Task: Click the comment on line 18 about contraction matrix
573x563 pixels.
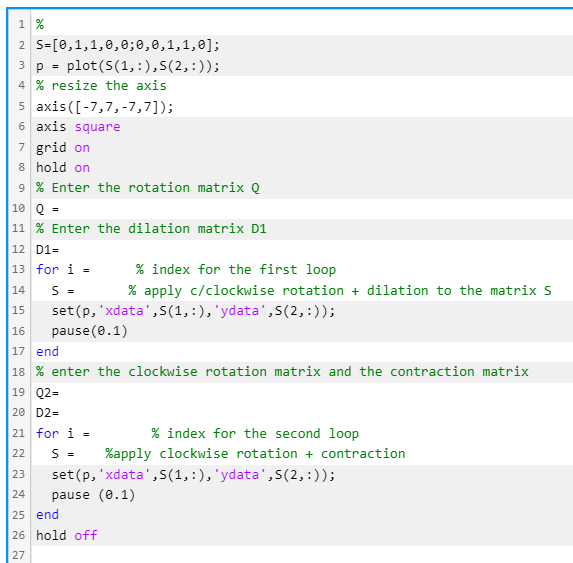Action: click(282, 372)
